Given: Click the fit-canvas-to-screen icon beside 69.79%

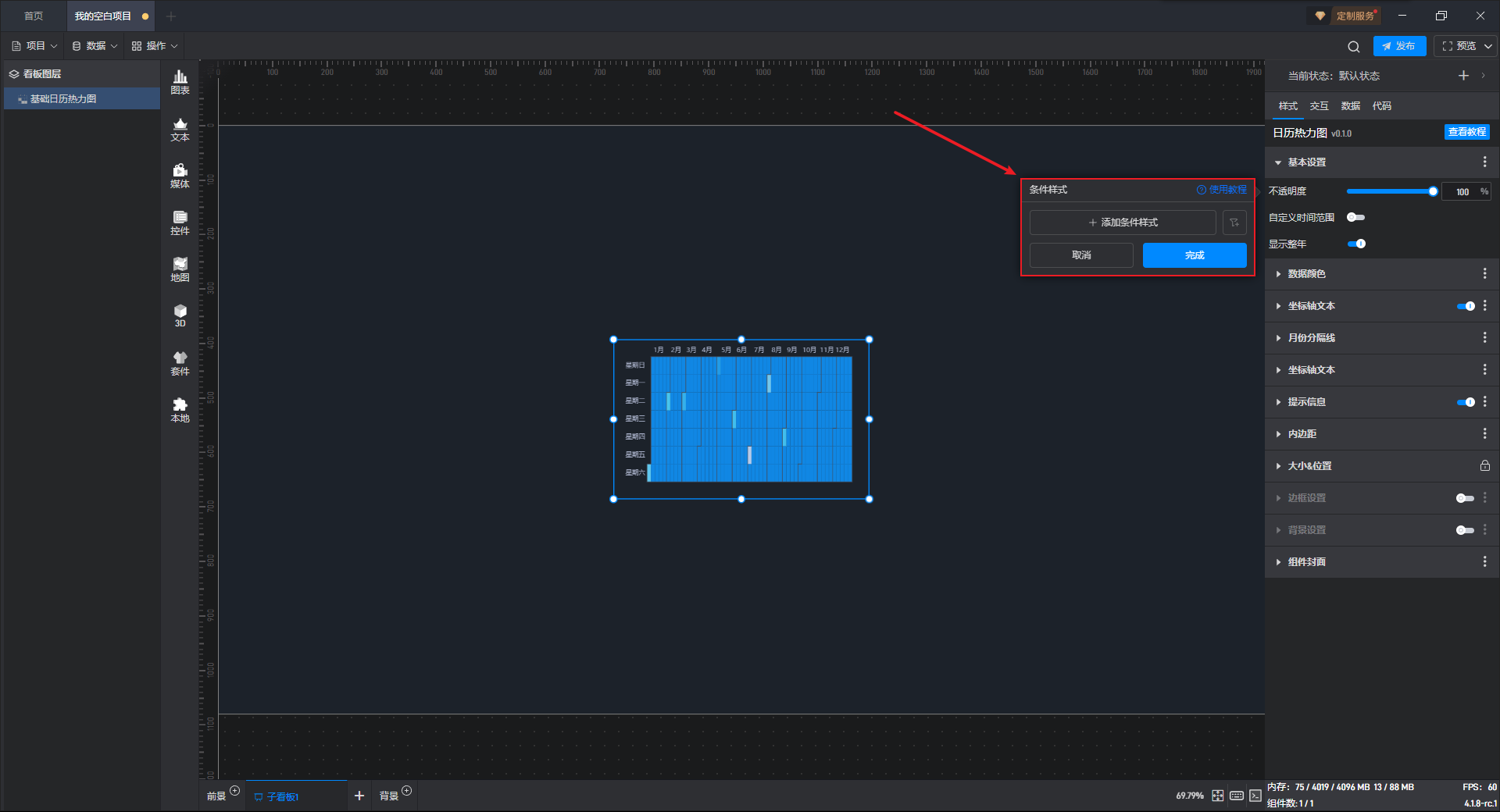Looking at the screenshot, I should click(x=1218, y=796).
